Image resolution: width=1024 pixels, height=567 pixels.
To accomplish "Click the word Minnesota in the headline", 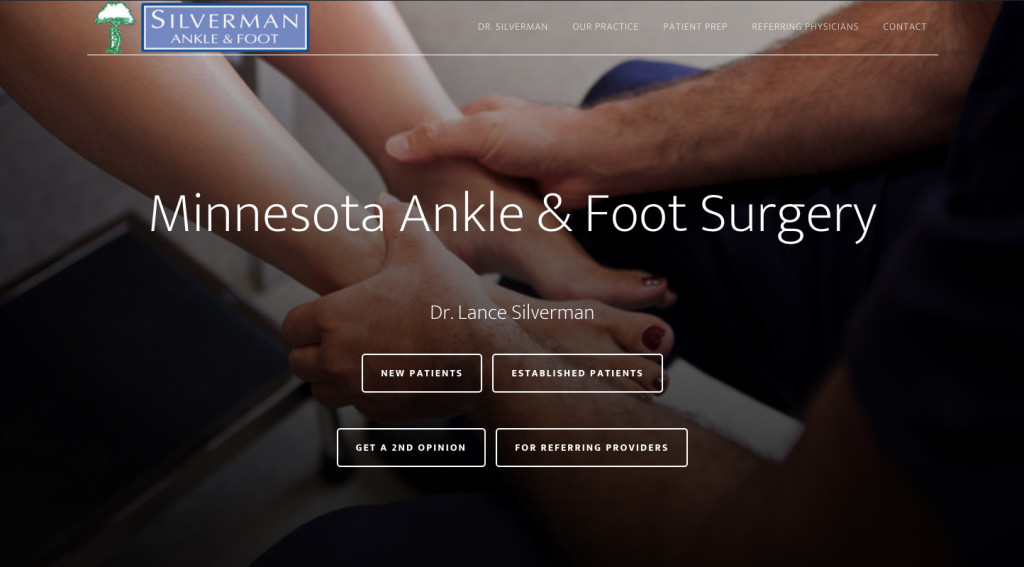I will point(267,214).
